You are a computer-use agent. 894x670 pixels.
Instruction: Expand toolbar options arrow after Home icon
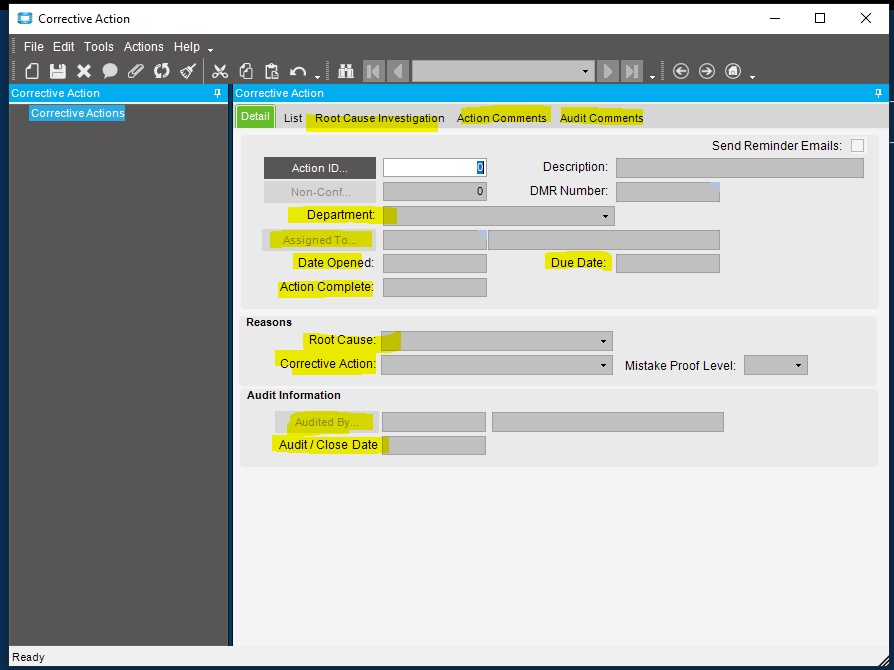(753, 76)
